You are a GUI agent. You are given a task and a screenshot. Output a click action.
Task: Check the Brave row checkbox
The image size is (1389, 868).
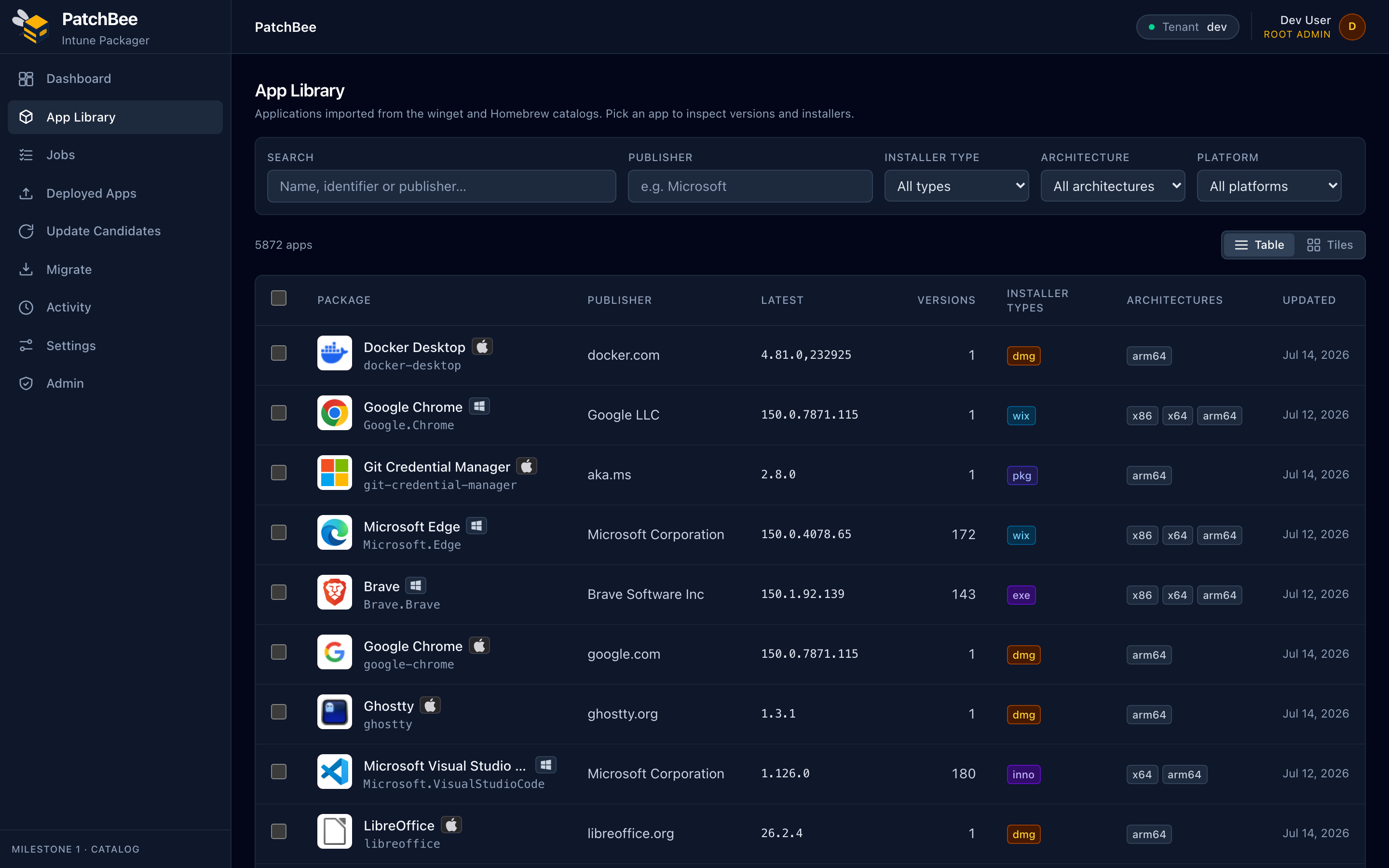(278, 592)
